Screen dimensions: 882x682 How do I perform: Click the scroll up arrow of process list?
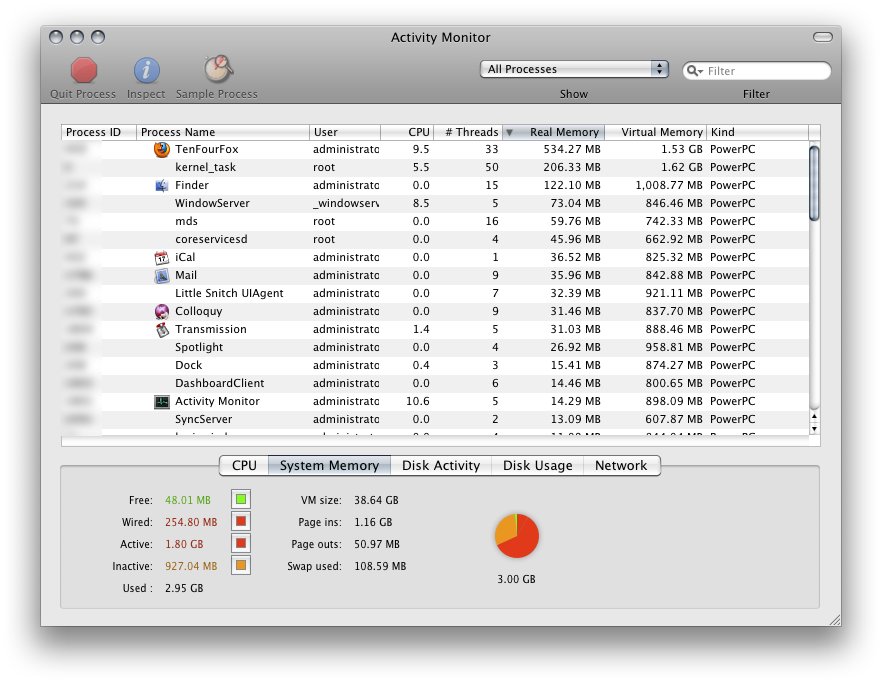pos(814,416)
